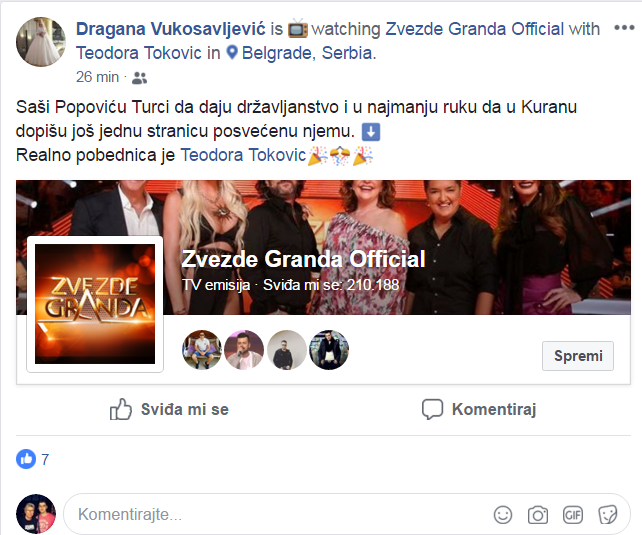Click the Komentiraj button
Screen dimensions: 642x535
click(479, 409)
